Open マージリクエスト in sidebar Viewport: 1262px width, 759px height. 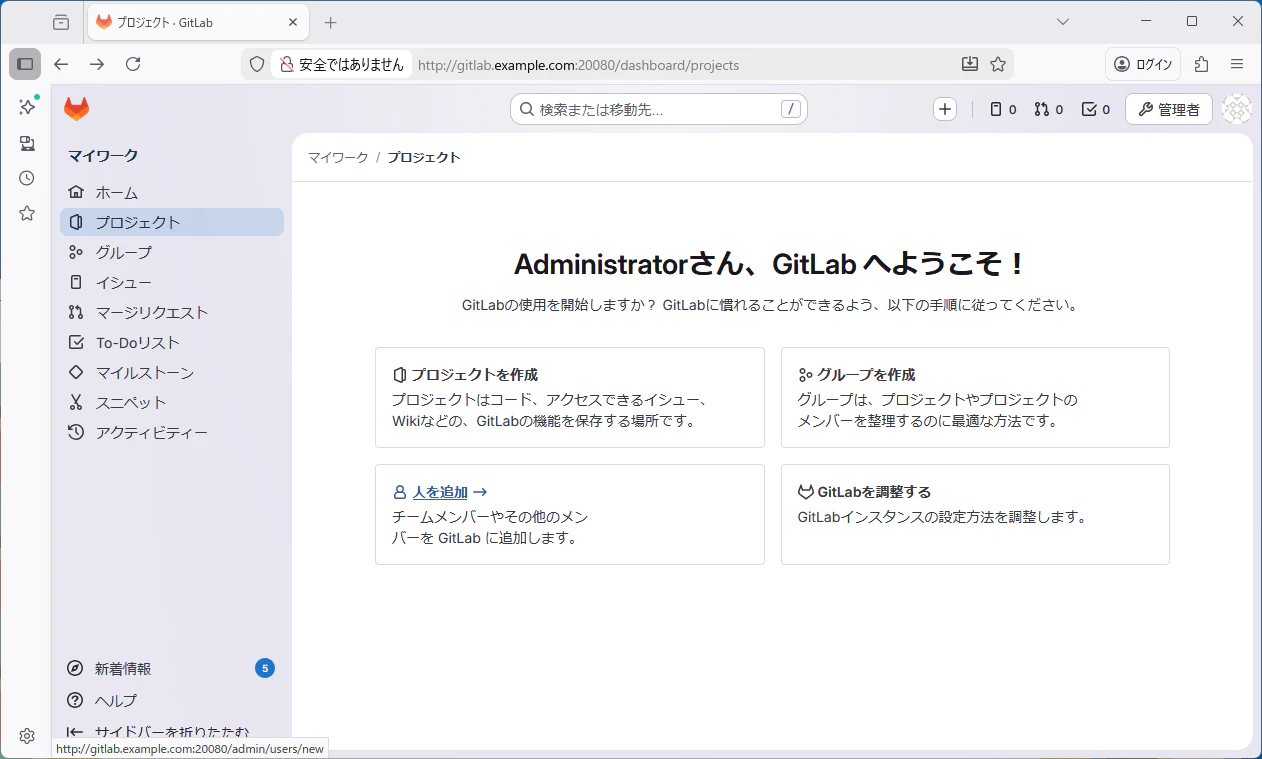172,312
